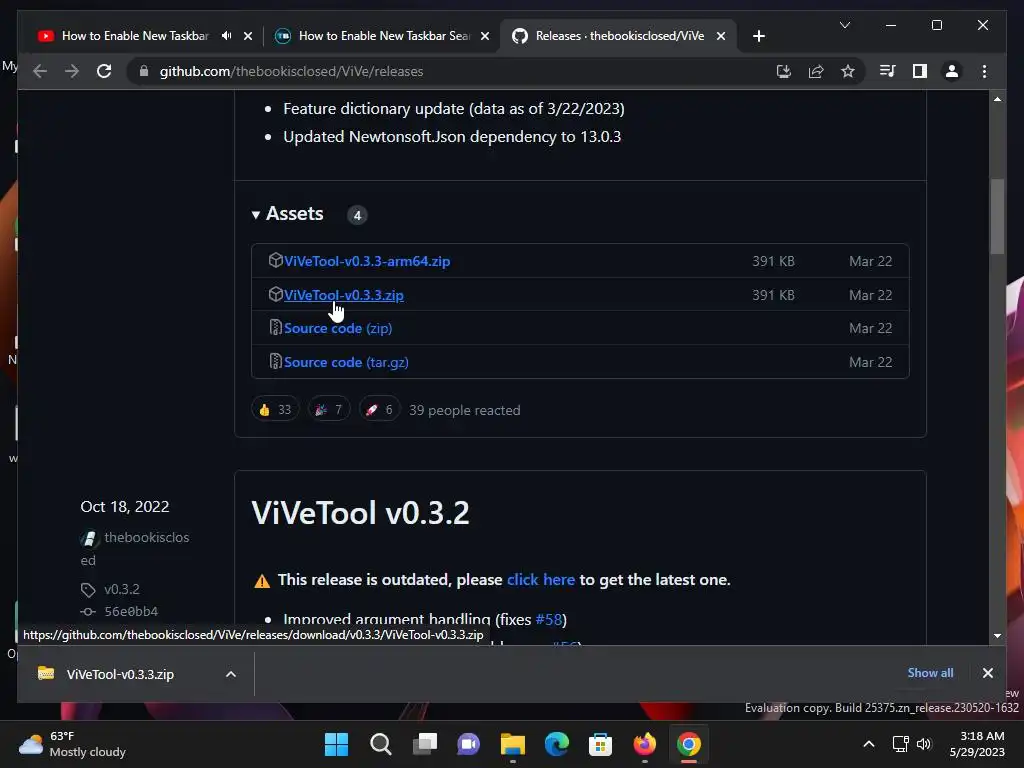
Task: Close the second How to Enable tab
Action: point(485,36)
